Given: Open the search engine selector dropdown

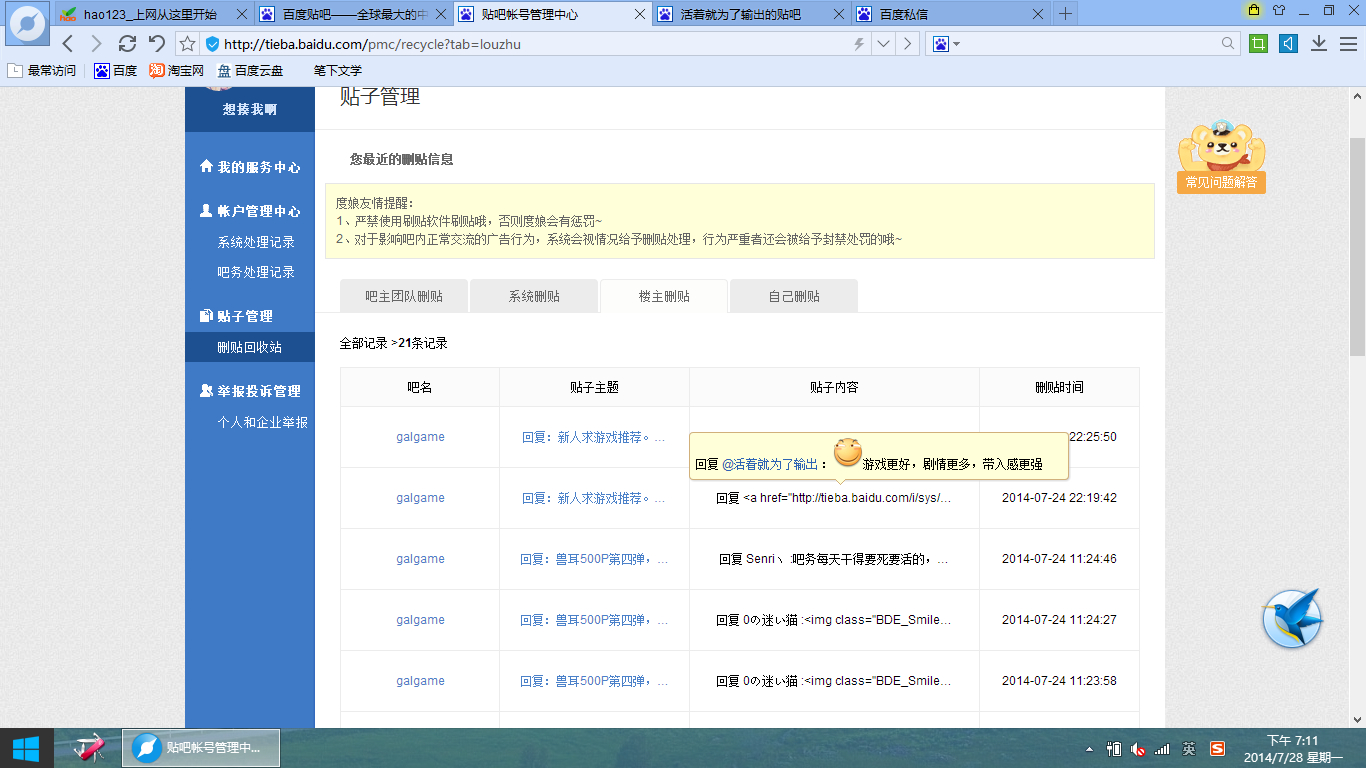Looking at the screenshot, I should tap(946, 44).
